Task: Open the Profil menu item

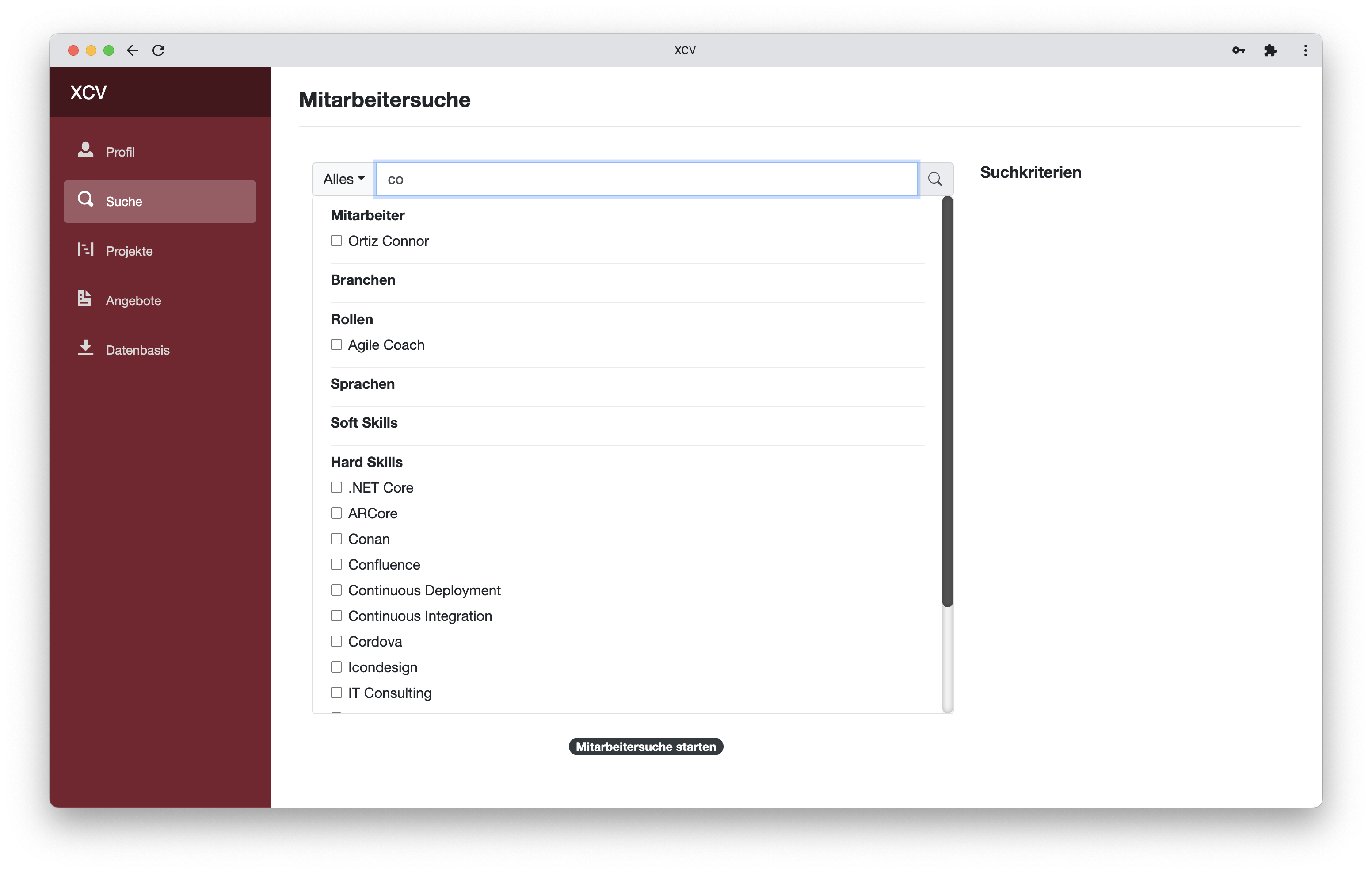Action: click(160, 152)
